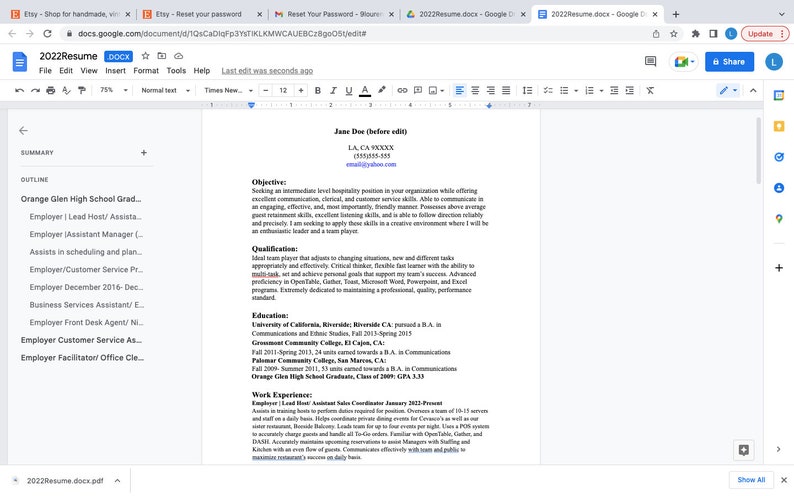This screenshot has width=794, height=496.
Task: Open bulleted list options arrow
Action: pos(576,91)
